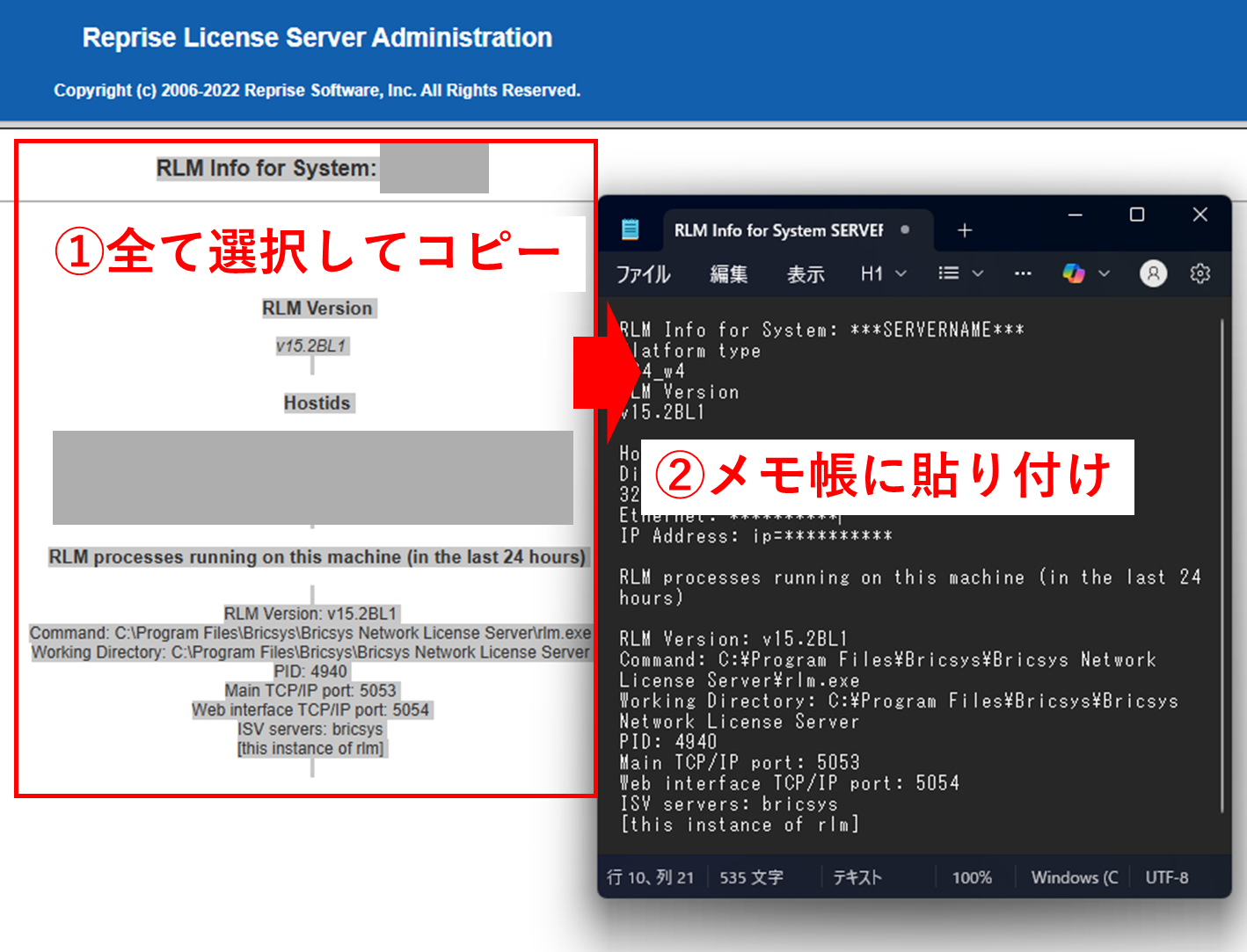This screenshot has width=1247, height=952.
Task: Click the Notepad app icon in title bar
Action: (x=630, y=229)
